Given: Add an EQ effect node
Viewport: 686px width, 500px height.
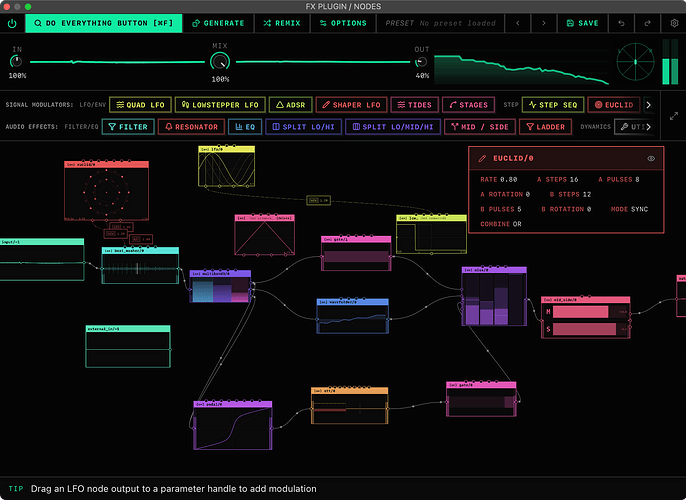Looking at the screenshot, I should coord(245,127).
